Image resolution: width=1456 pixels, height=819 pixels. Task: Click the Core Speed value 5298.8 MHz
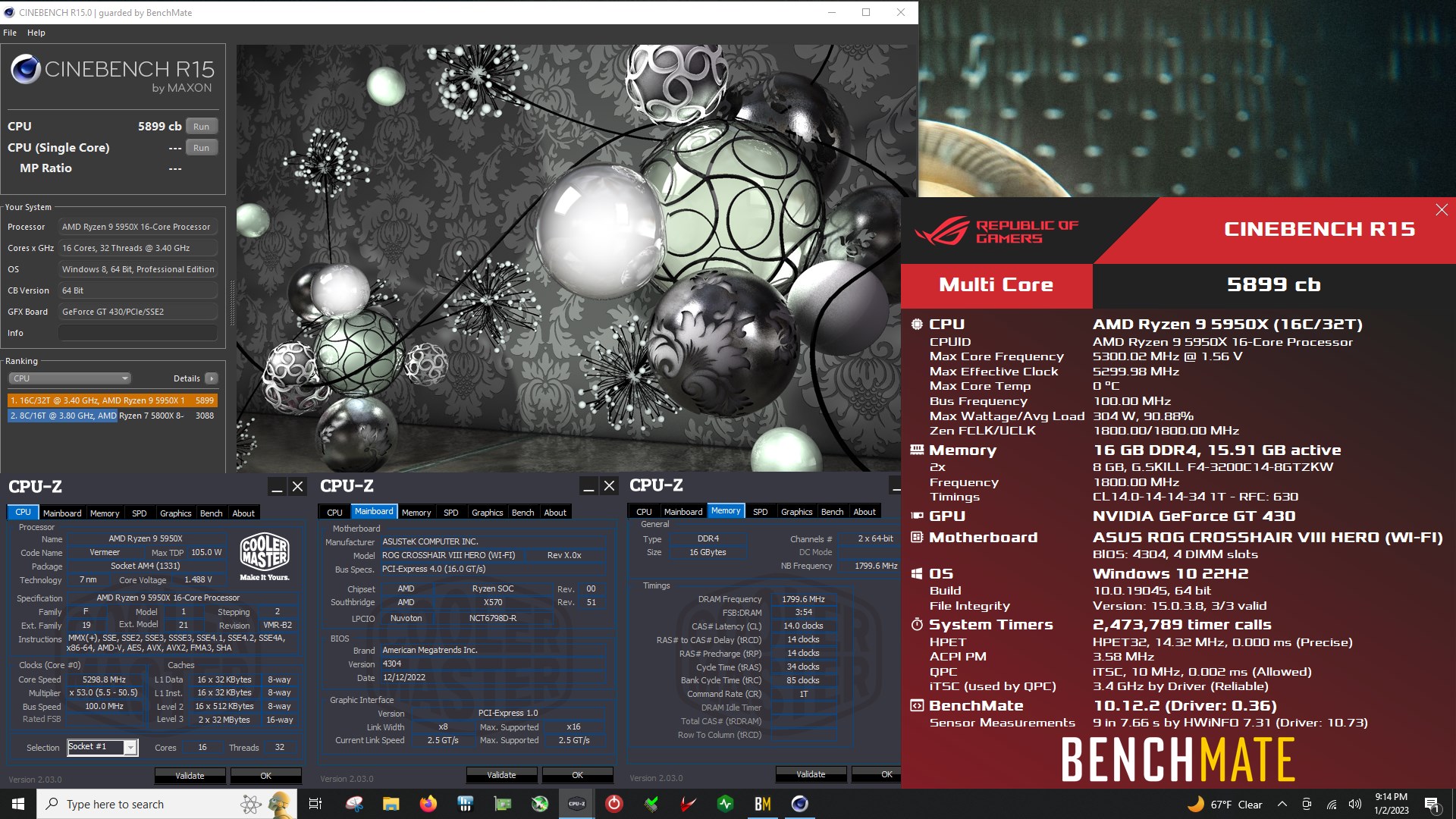[105, 680]
